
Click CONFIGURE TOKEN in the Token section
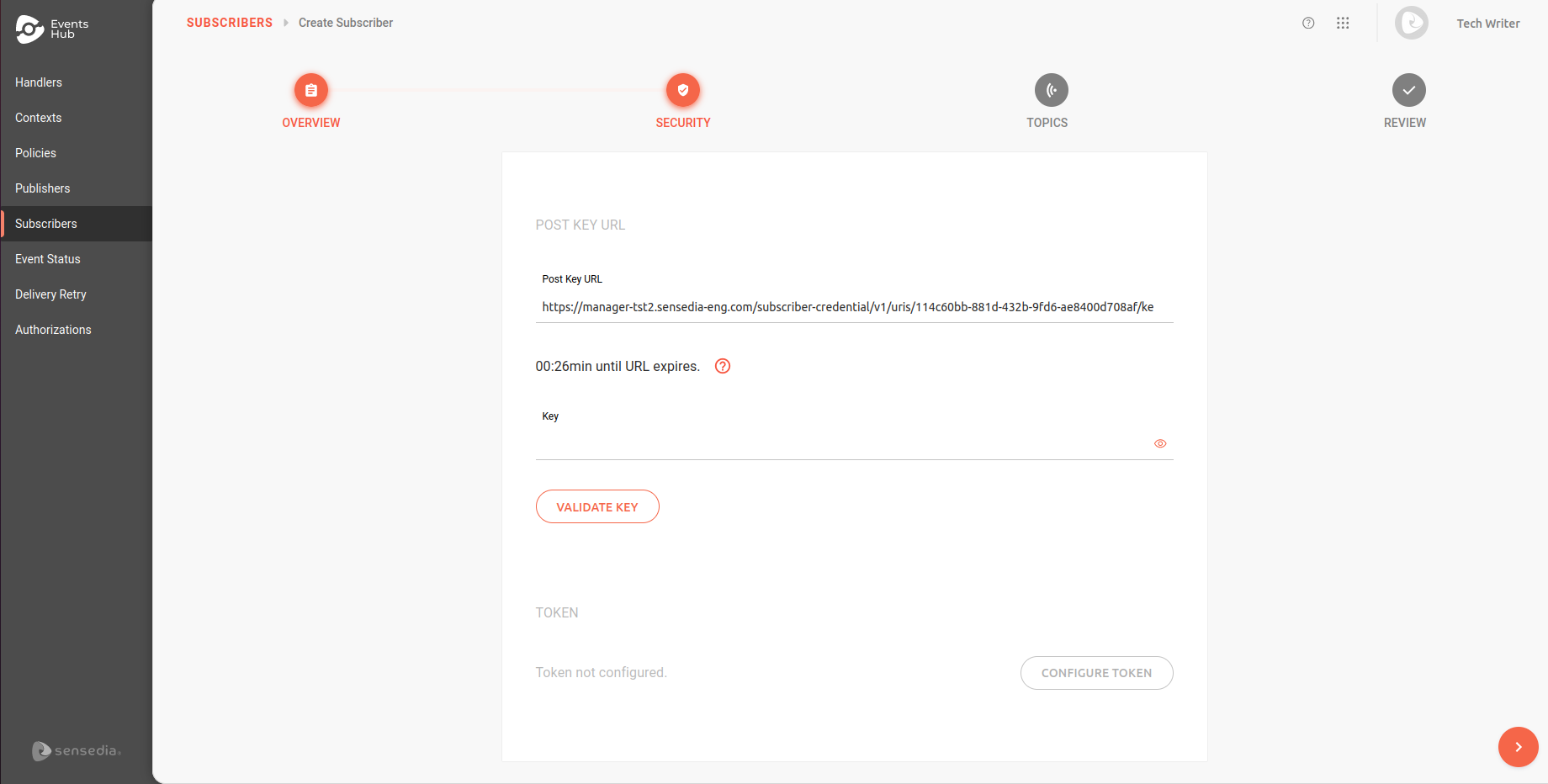click(x=1096, y=673)
